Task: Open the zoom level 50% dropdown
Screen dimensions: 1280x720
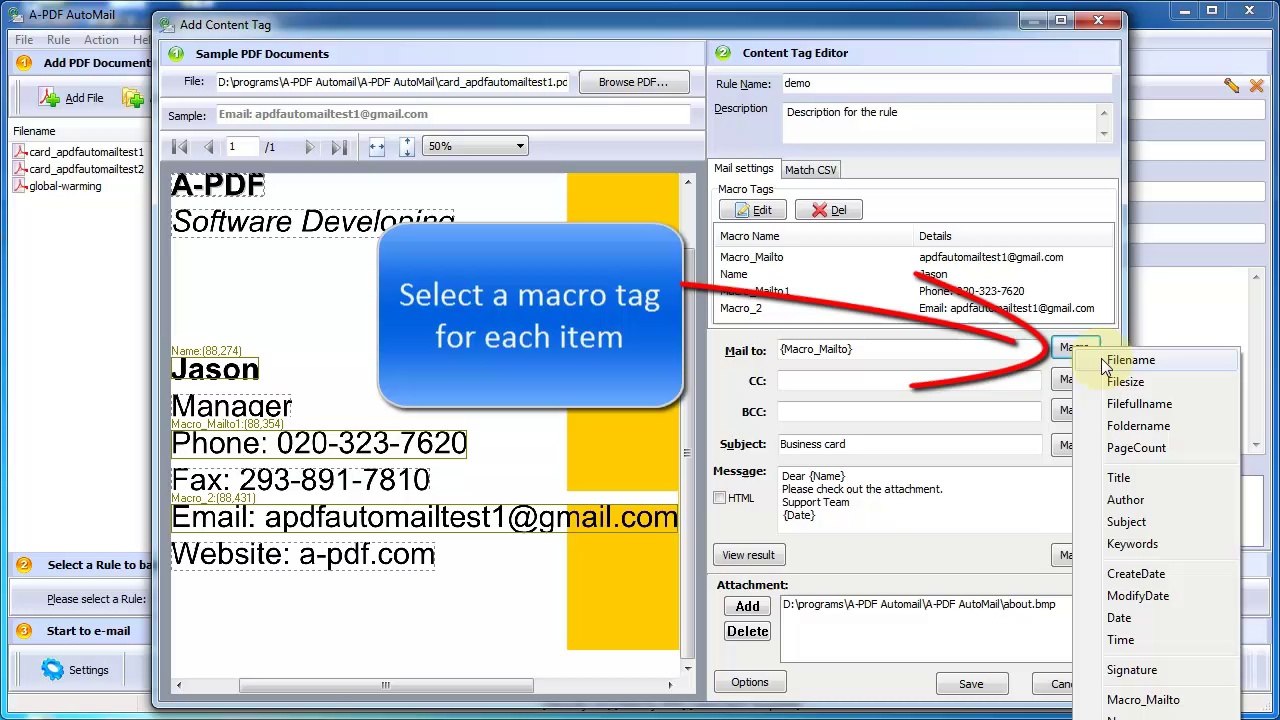Action: pos(476,146)
